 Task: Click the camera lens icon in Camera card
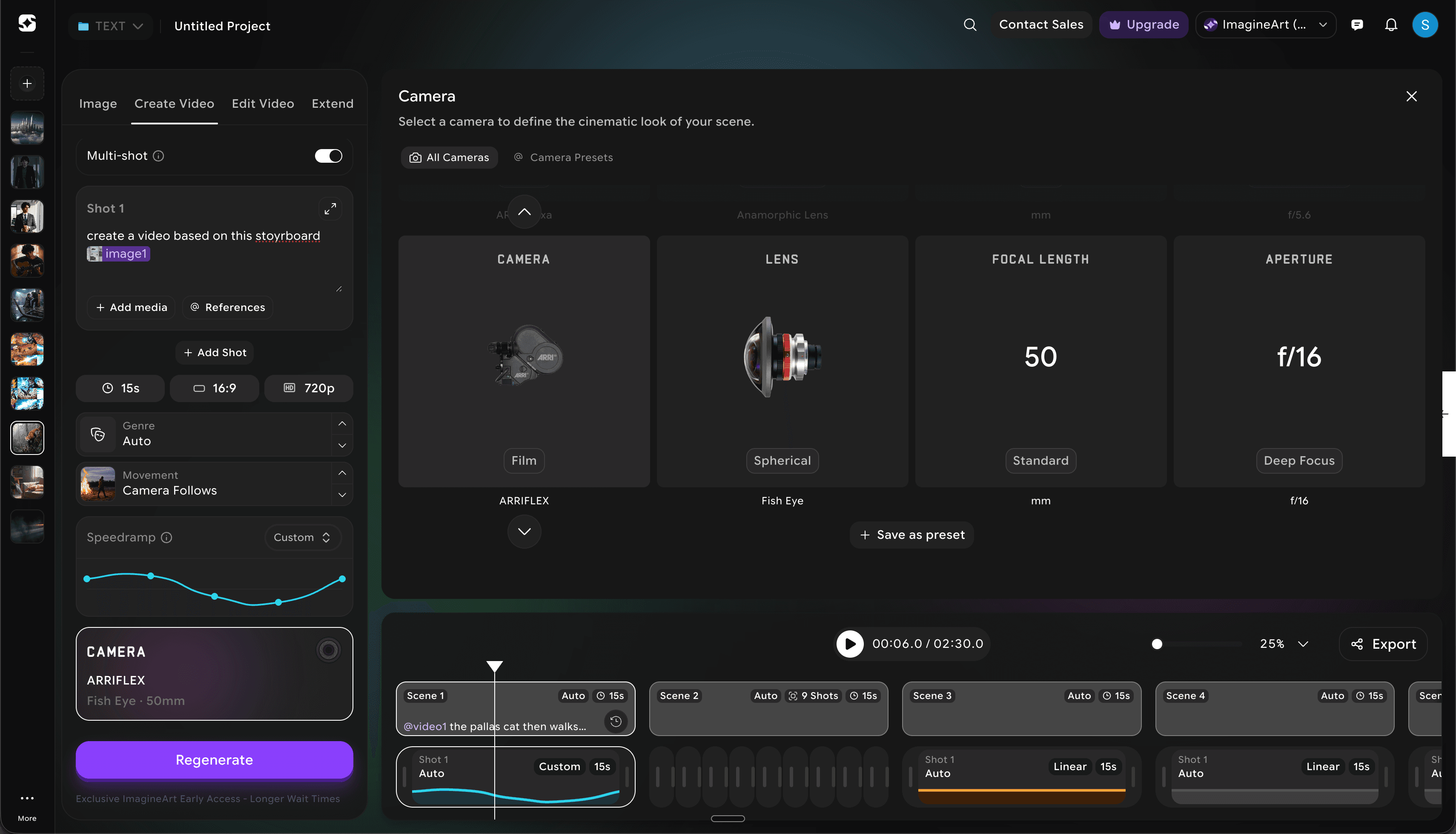click(329, 650)
